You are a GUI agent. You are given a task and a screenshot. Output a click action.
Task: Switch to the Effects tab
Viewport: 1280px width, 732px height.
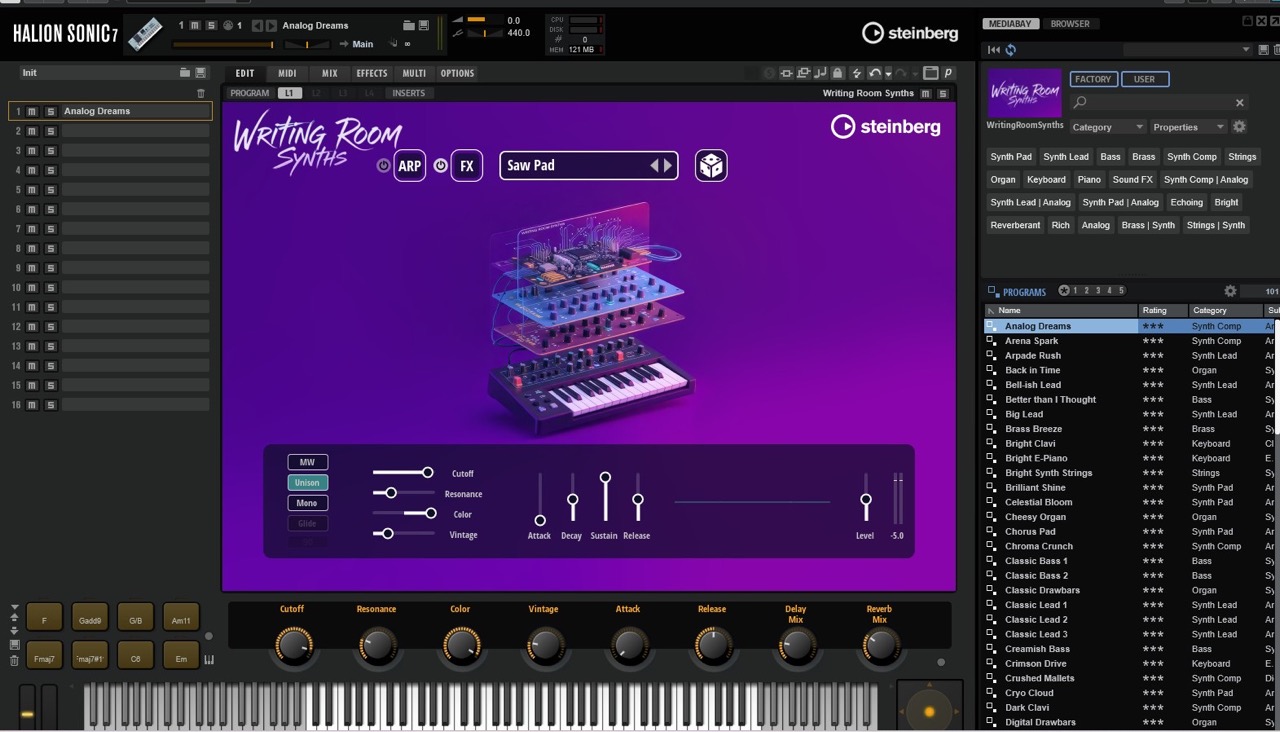[371, 73]
